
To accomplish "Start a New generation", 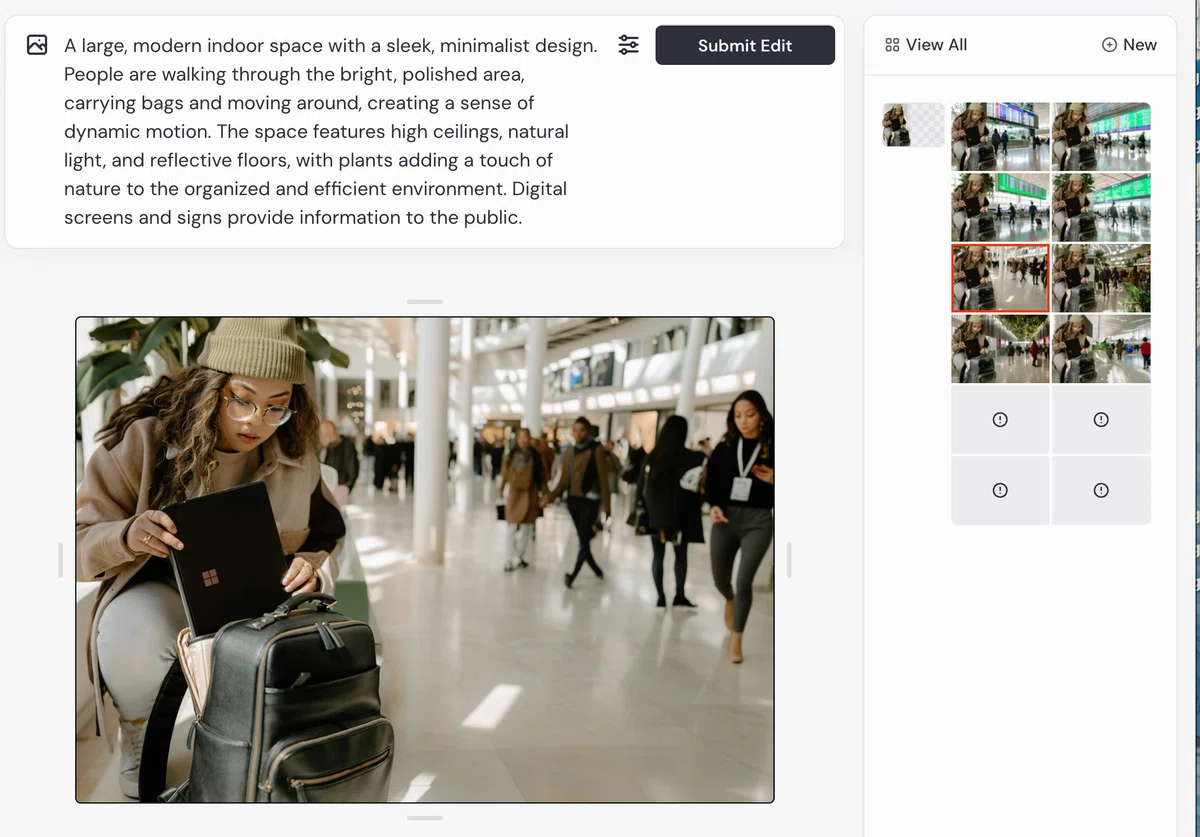I will coord(1129,45).
